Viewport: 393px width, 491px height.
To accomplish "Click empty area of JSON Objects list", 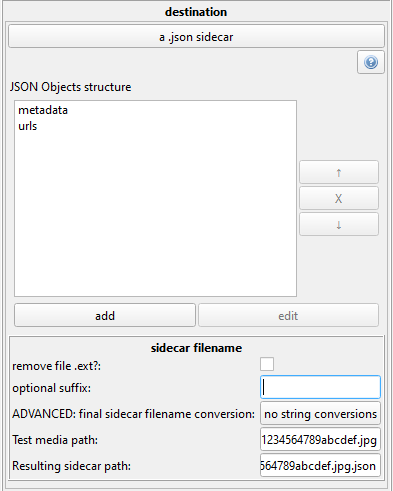I will (x=155, y=213).
